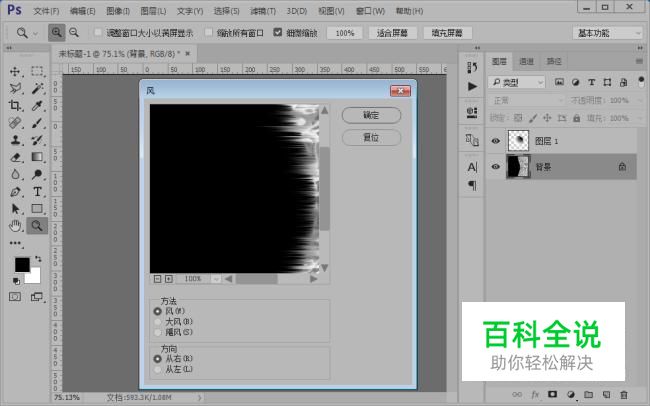Open the 基本功能 workspace dropdown
Screen dimensions: 650x406
coord(607,33)
